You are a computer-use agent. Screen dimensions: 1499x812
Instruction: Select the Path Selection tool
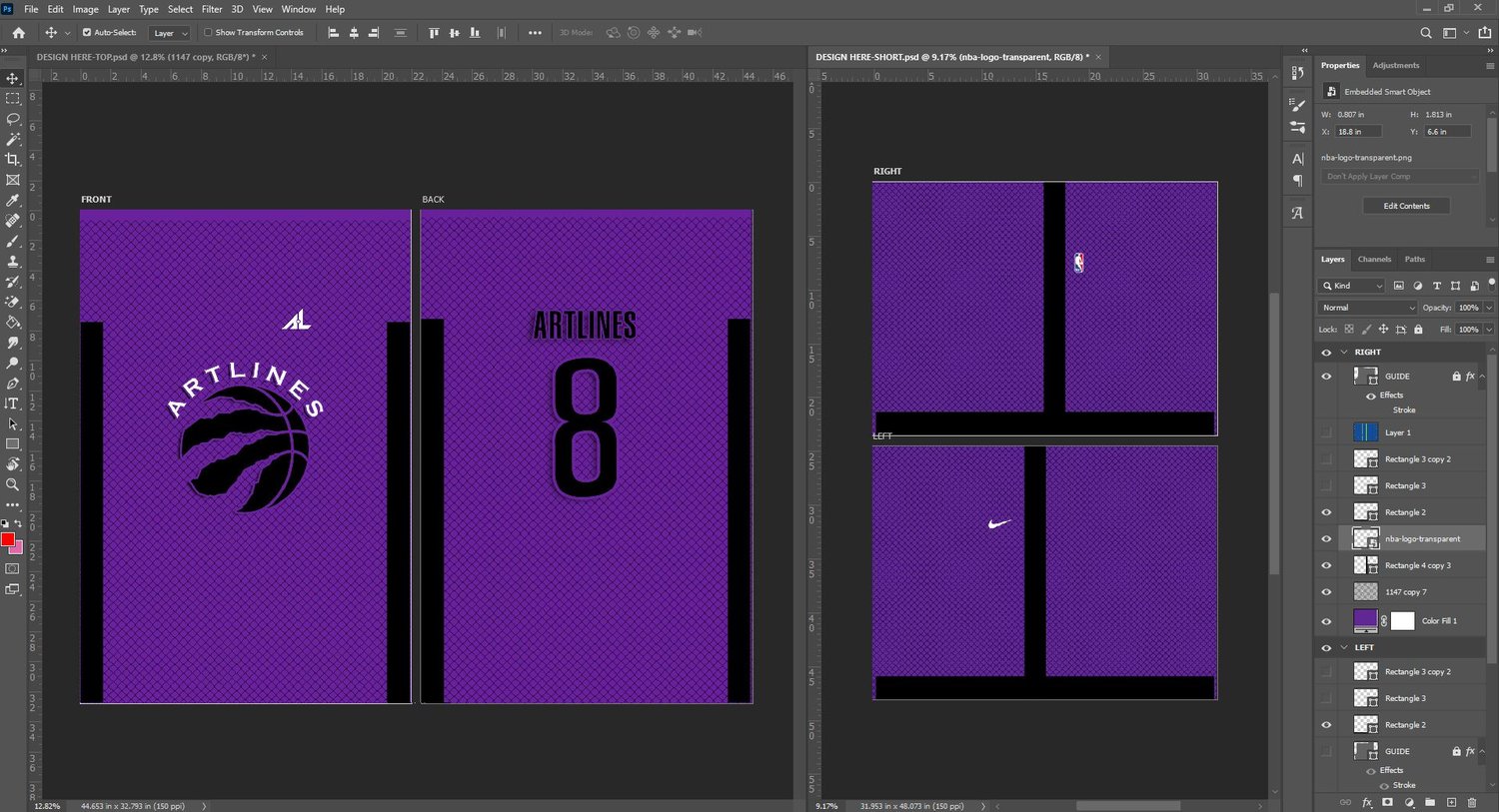click(x=13, y=423)
